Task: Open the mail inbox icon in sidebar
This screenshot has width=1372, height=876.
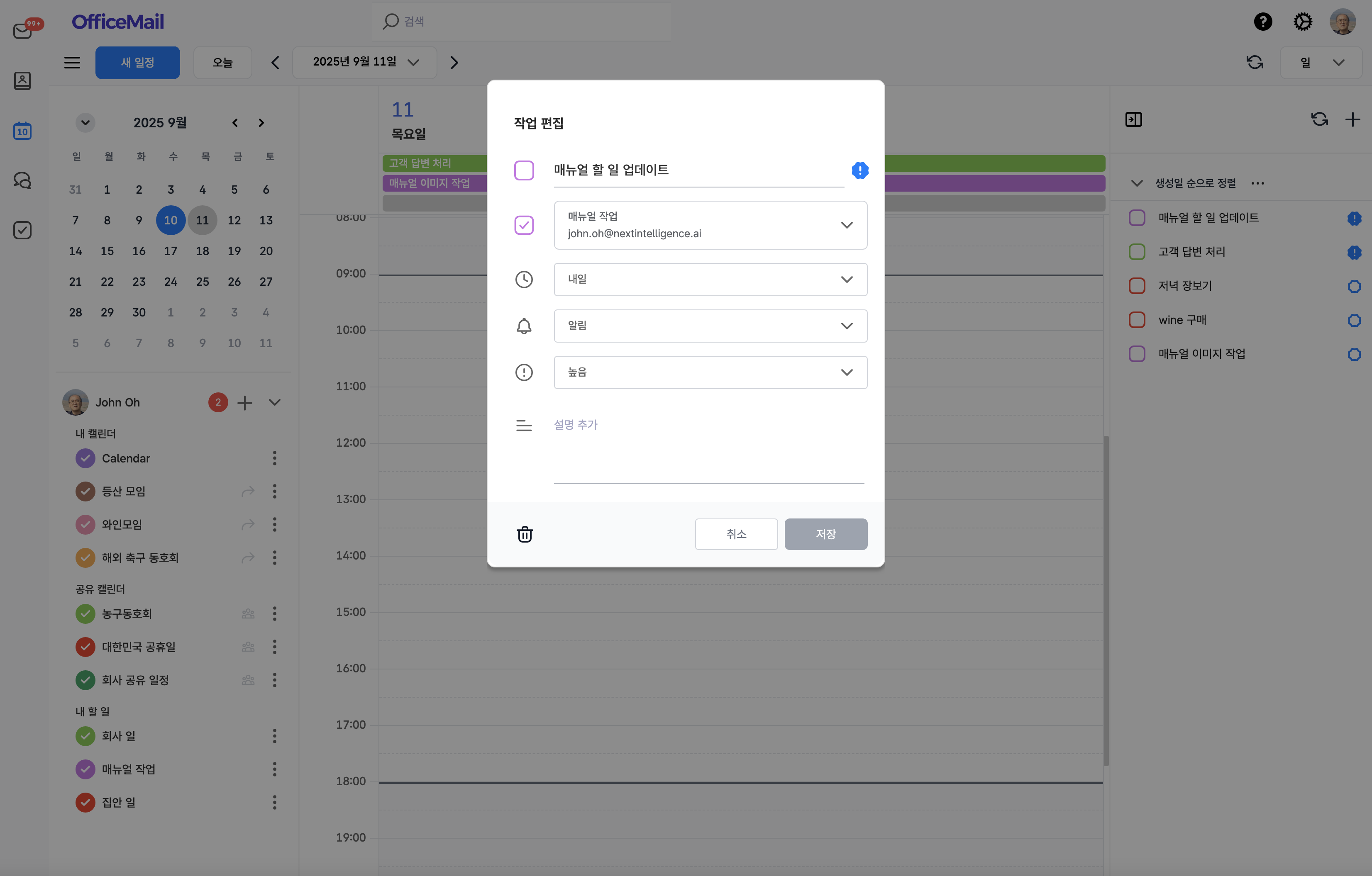Action: click(23, 30)
